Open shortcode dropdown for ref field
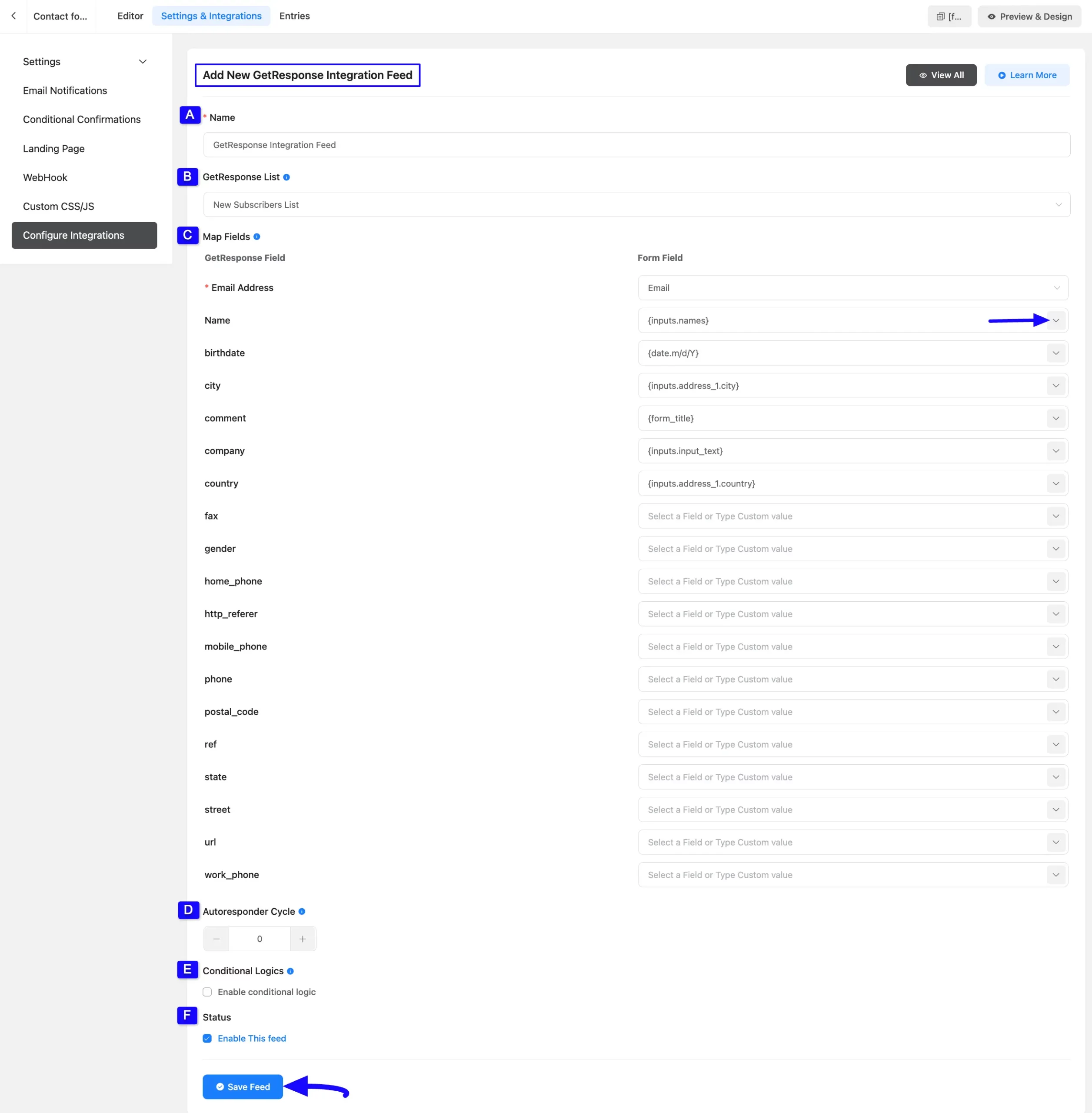This screenshot has height=1113, width=1092. (x=1055, y=745)
